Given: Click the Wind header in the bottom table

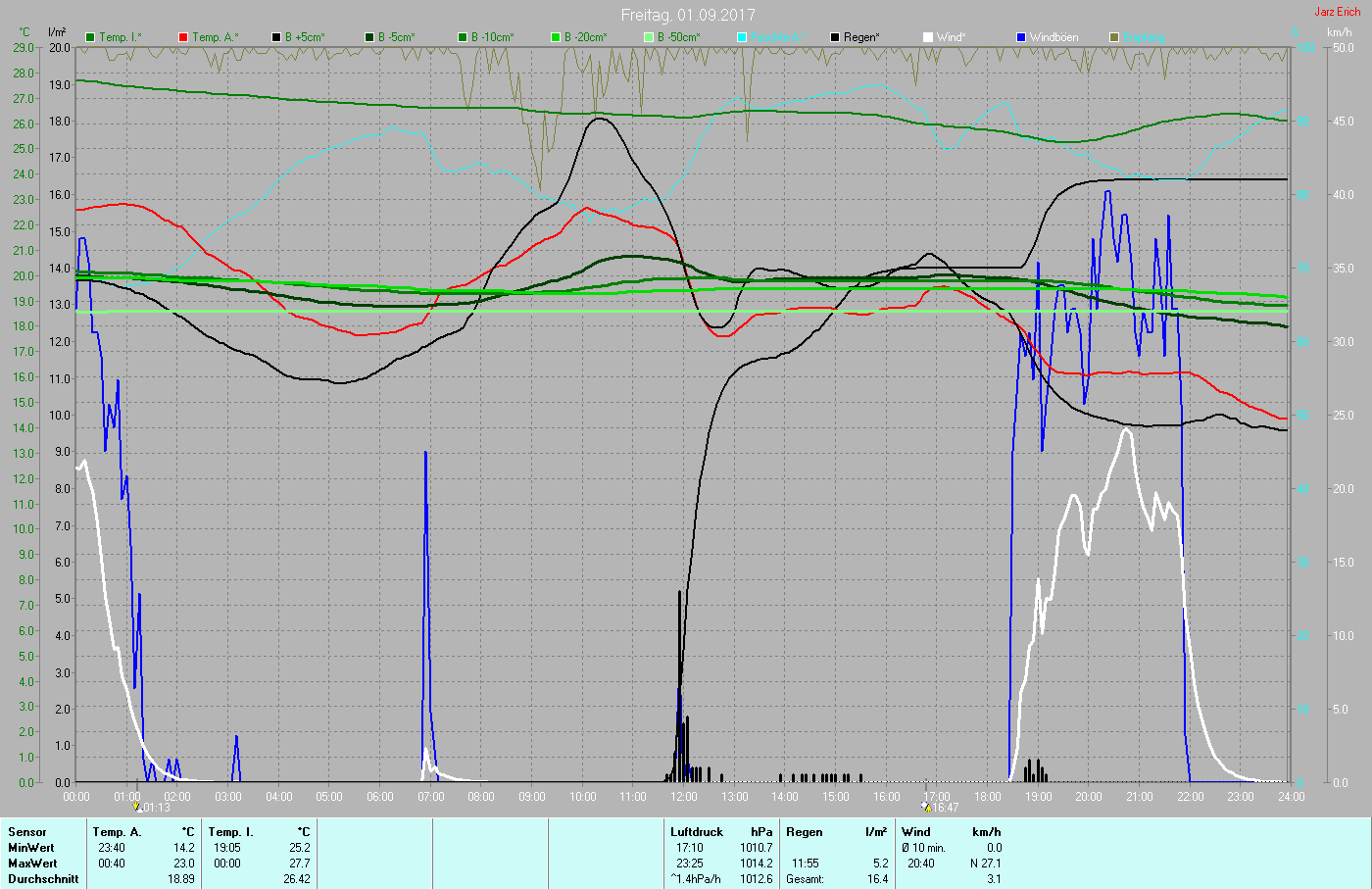Looking at the screenshot, I should [916, 832].
